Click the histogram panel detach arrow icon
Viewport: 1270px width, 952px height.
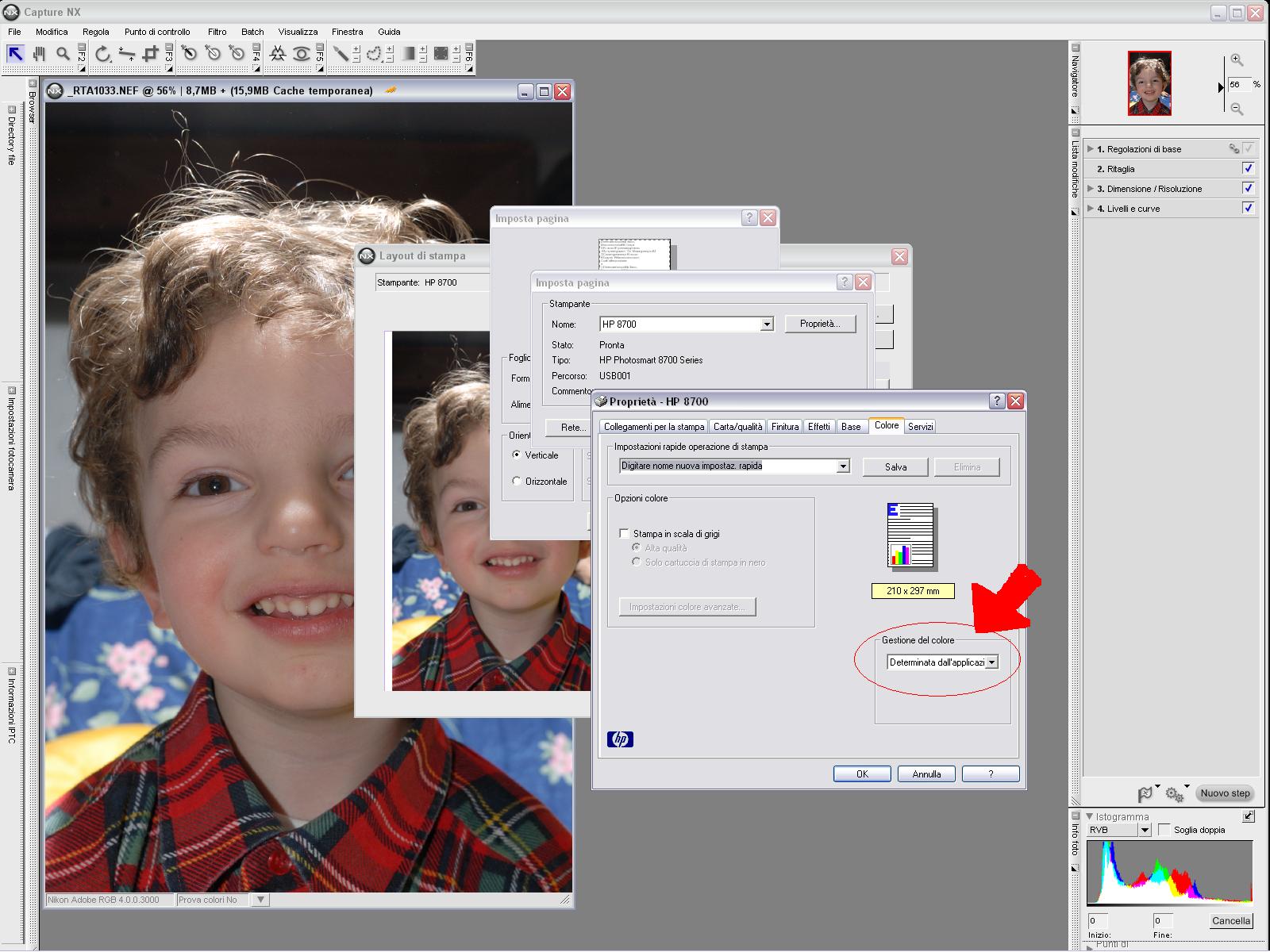(1249, 816)
